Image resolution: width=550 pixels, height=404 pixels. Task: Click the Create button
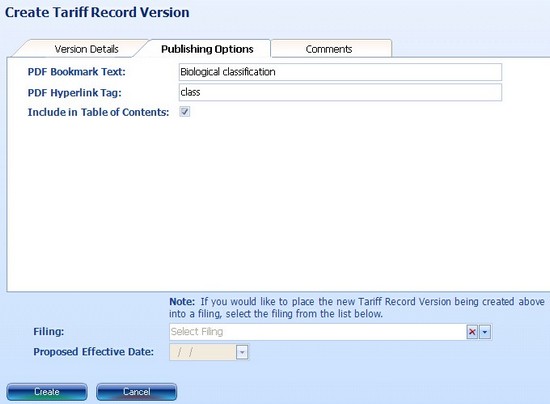coord(47,392)
